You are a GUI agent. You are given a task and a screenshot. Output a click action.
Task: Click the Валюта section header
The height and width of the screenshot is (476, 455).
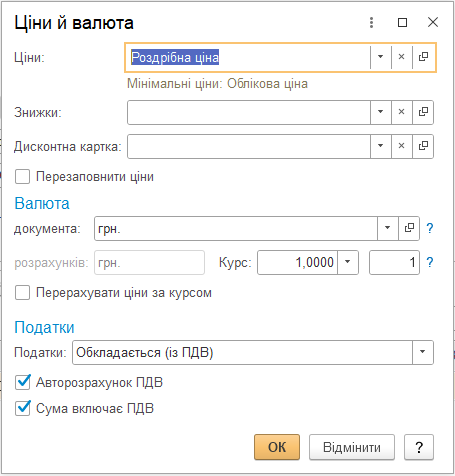(x=42, y=204)
